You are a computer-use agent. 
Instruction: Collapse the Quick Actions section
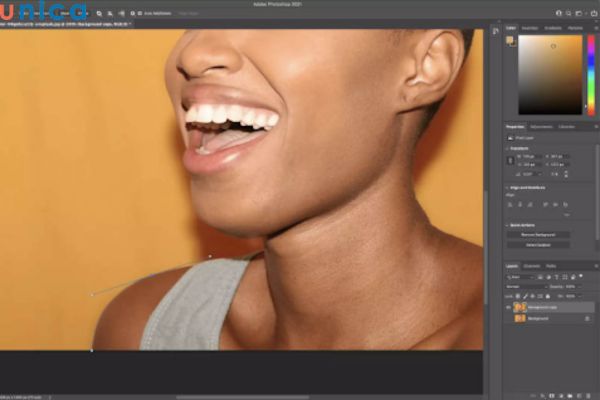508,224
